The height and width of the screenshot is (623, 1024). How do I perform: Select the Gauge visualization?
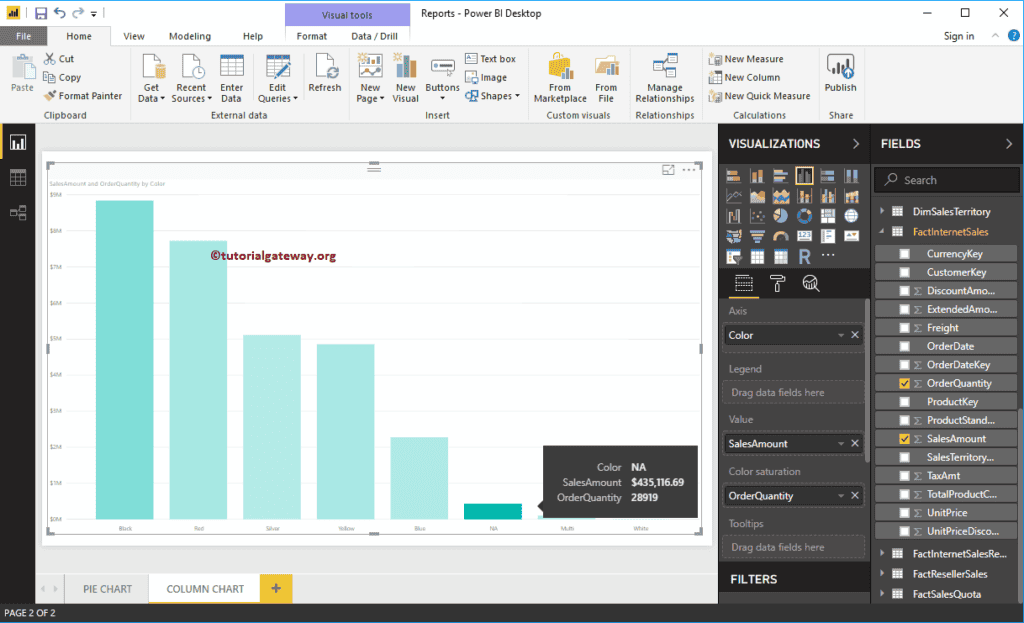(780, 236)
